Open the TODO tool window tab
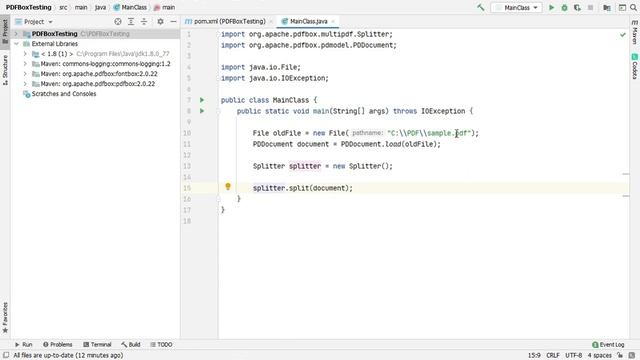 (x=161, y=344)
